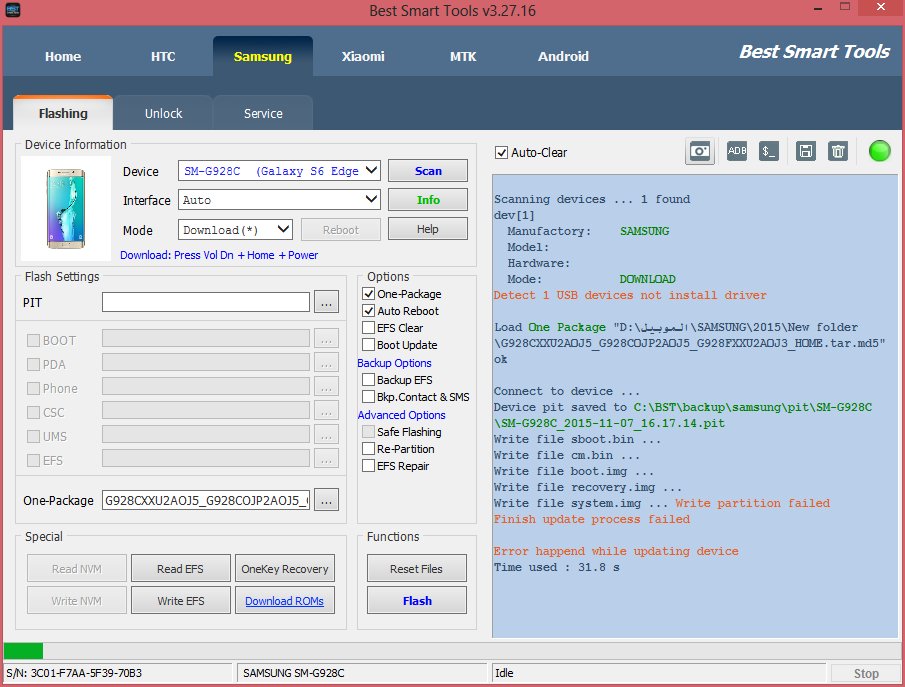The height and width of the screenshot is (687, 905).
Task: Click the 'Idle' status text
Action: click(504, 673)
